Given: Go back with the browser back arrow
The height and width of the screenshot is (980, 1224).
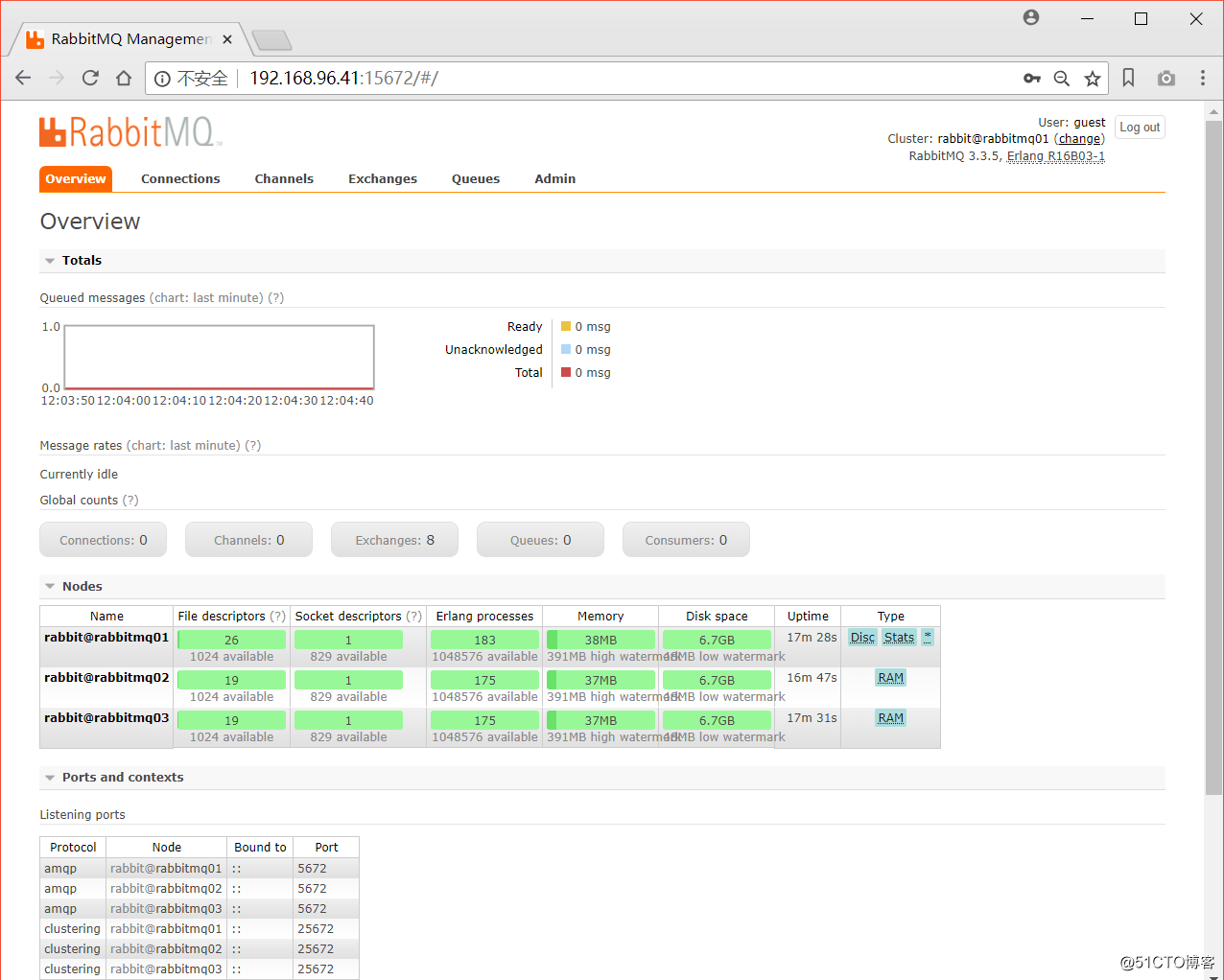Looking at the screenshot, I should (x=23, y=78).
